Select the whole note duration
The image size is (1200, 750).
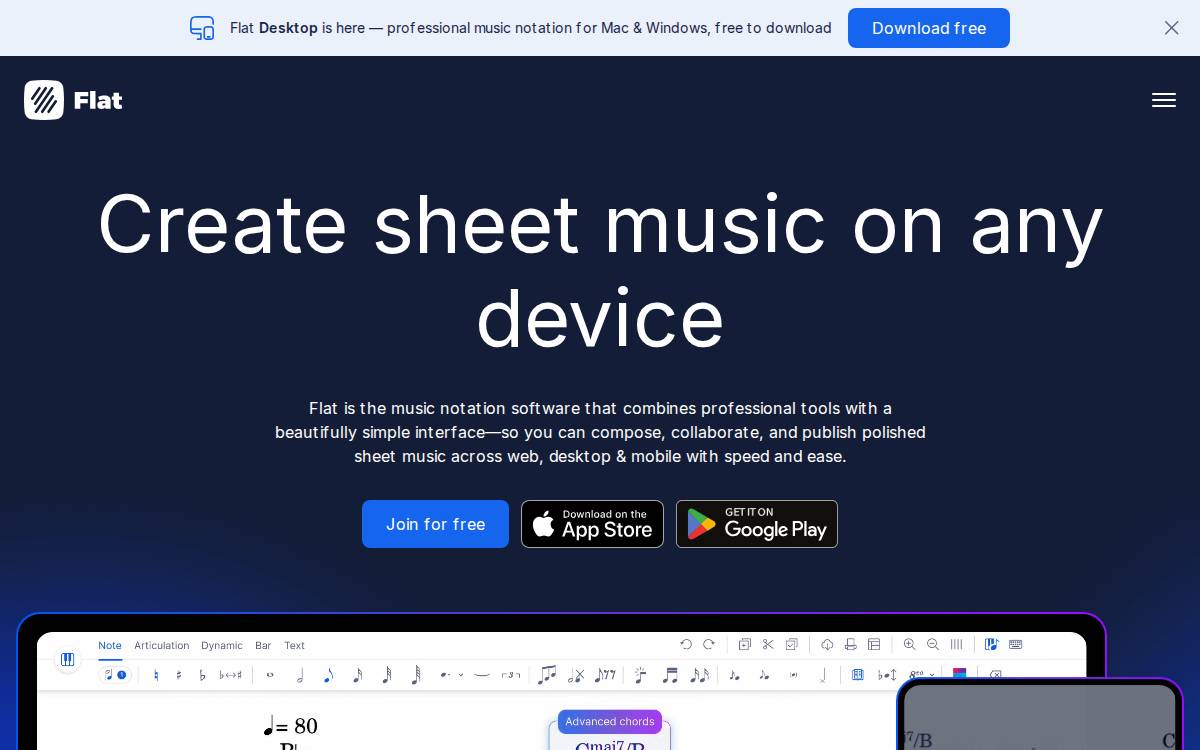(x=270, y=675)
